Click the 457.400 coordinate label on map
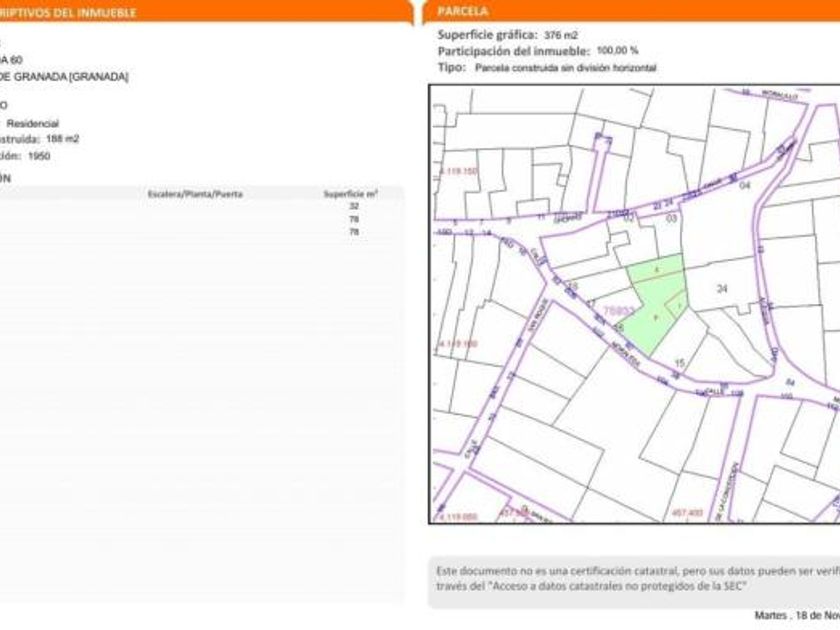Viewport: 840px width, 630px height. click(x=687, y=514)
